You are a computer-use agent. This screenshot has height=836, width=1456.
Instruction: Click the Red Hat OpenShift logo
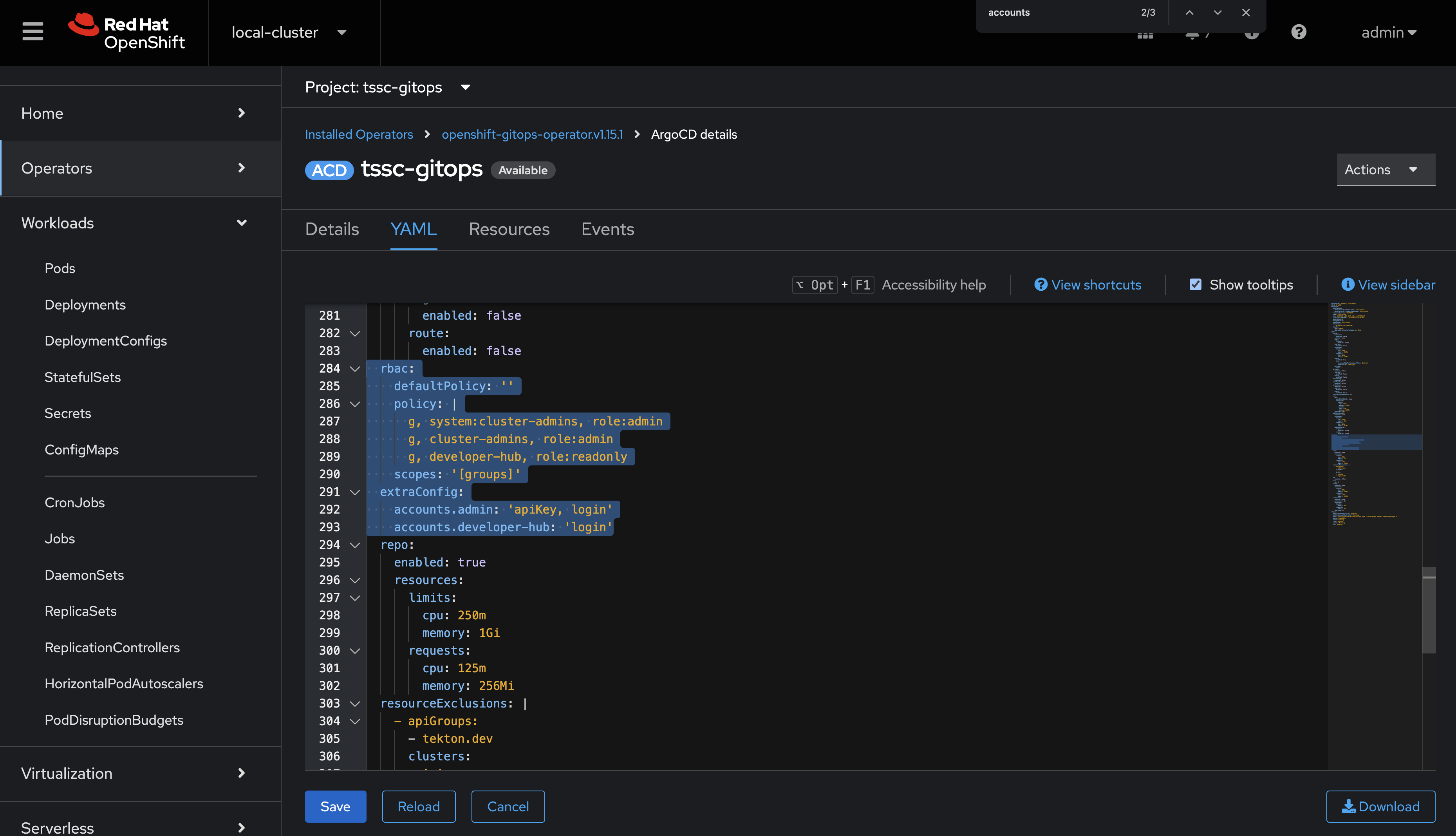(x=126, y=32)
